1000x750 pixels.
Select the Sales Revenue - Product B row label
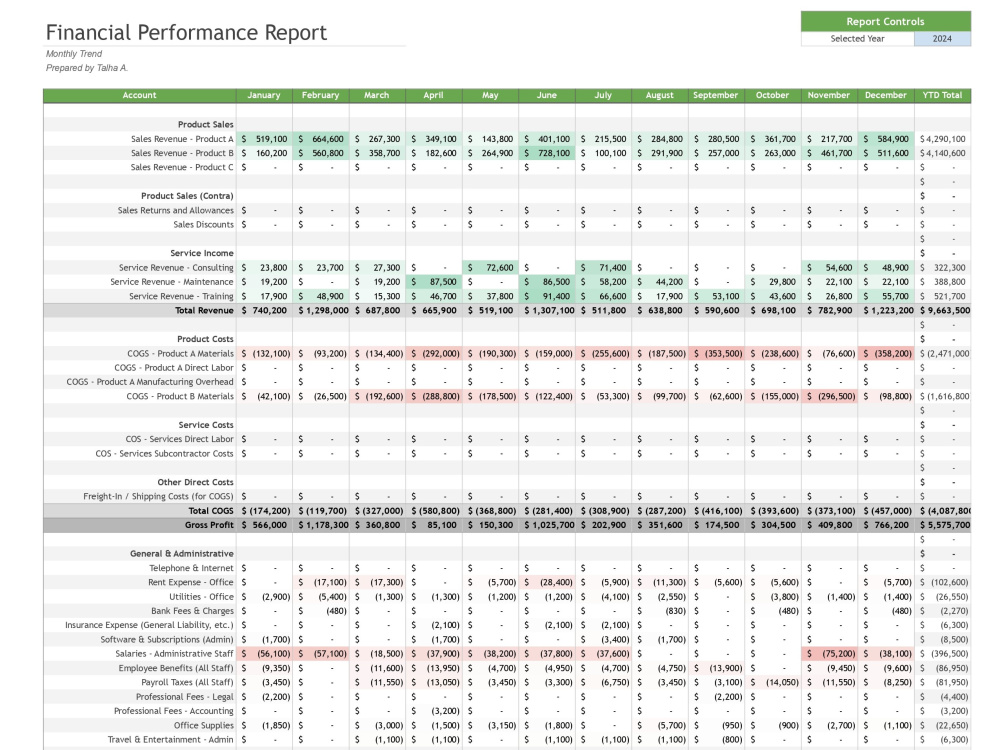[x=182, y=153]
